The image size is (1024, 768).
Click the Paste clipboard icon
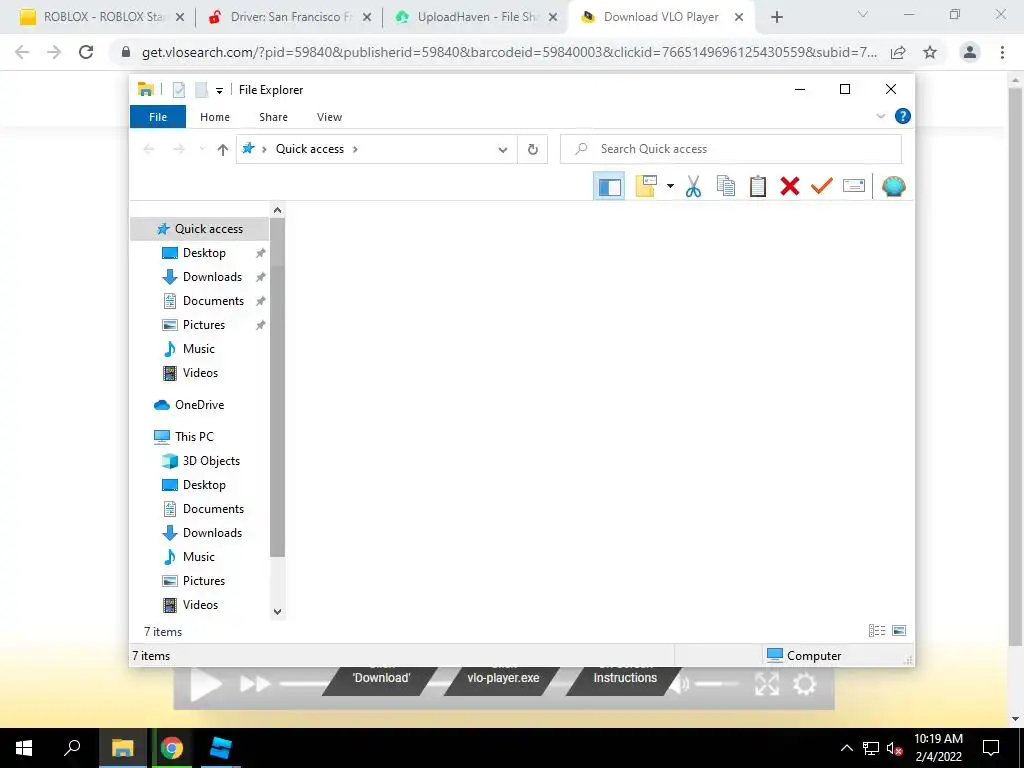coord(758,186)
